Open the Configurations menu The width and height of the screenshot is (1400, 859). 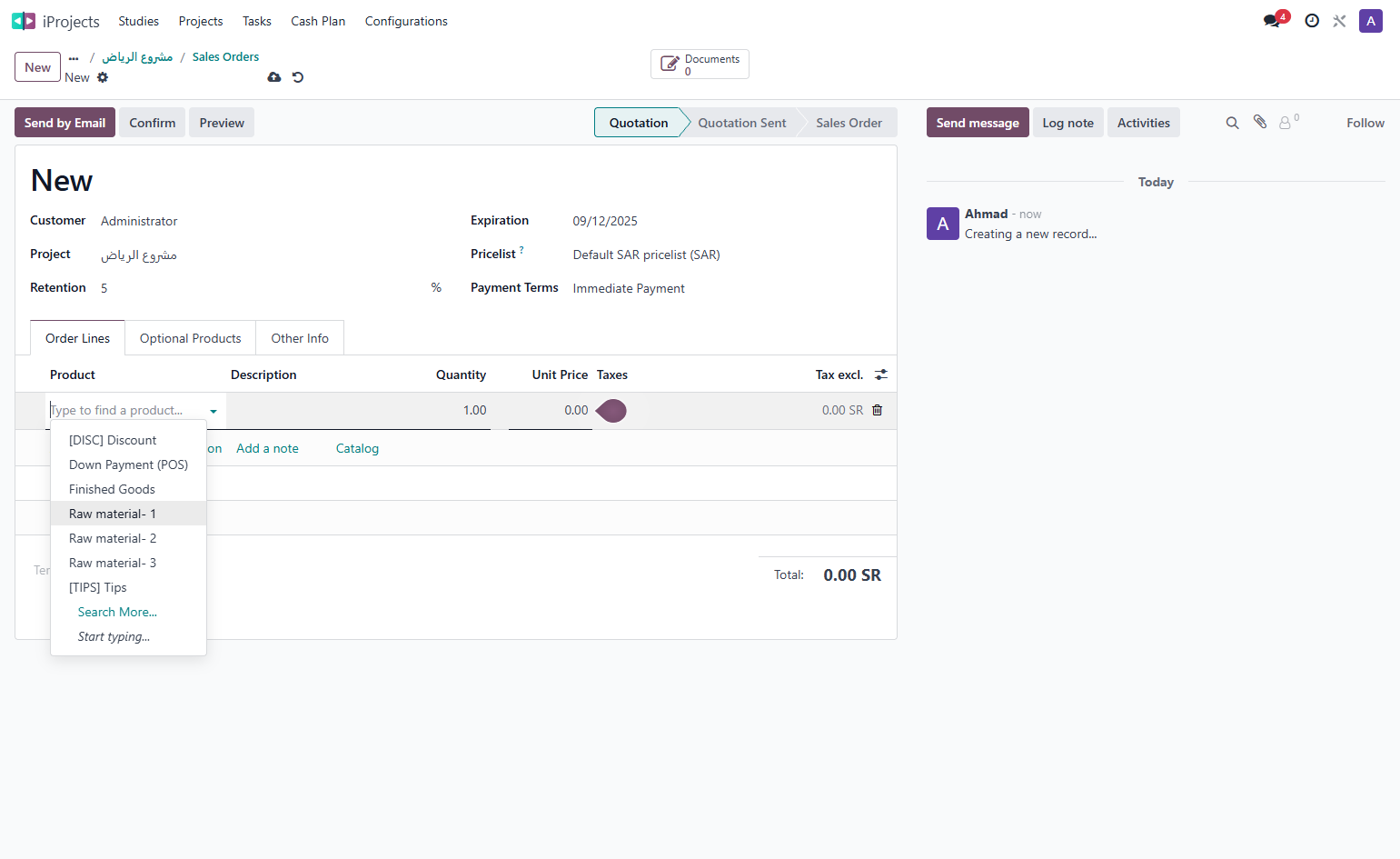point(406,21)
